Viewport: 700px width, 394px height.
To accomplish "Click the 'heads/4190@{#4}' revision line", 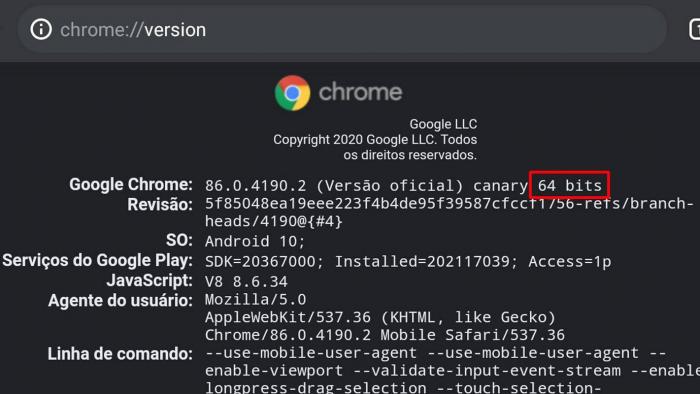I will tap(274, 222).
